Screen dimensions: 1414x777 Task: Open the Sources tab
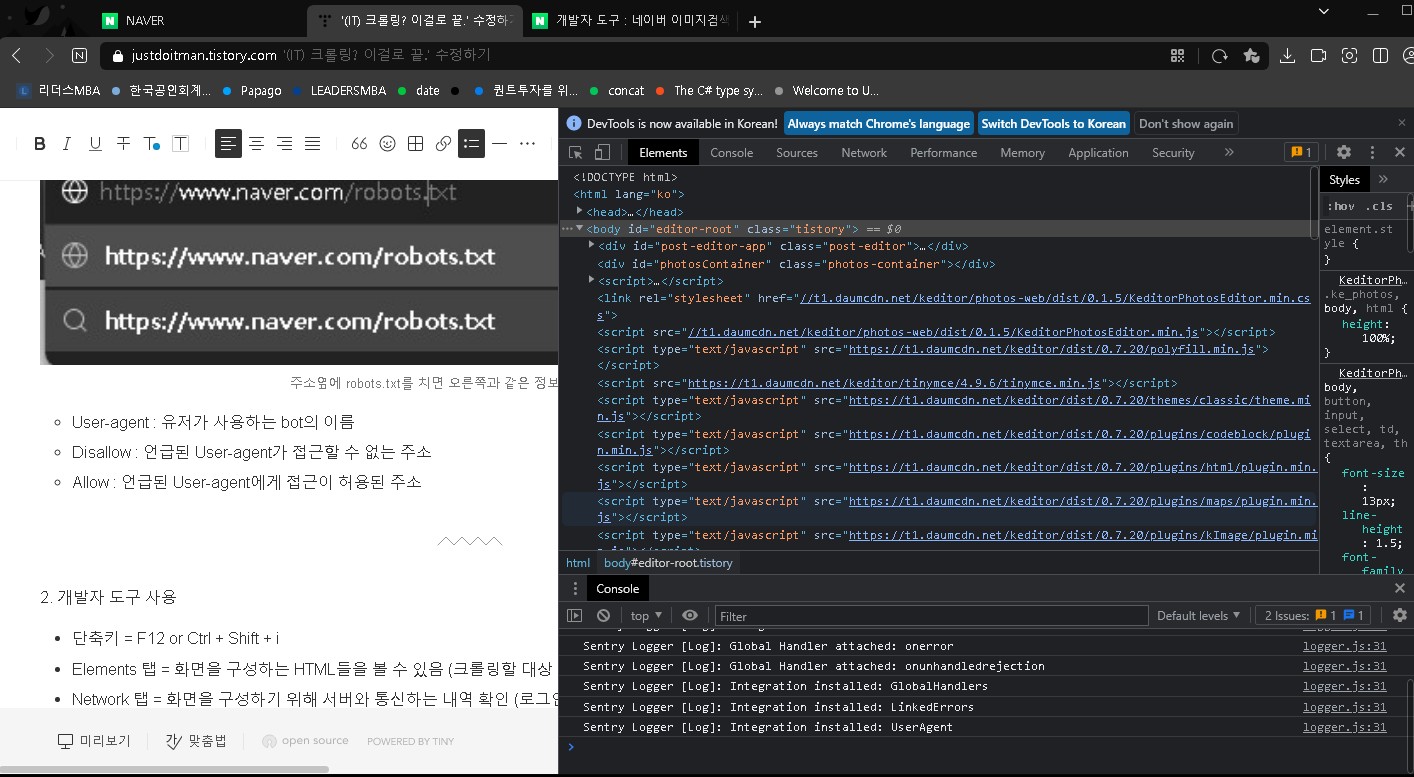point(797,152)
